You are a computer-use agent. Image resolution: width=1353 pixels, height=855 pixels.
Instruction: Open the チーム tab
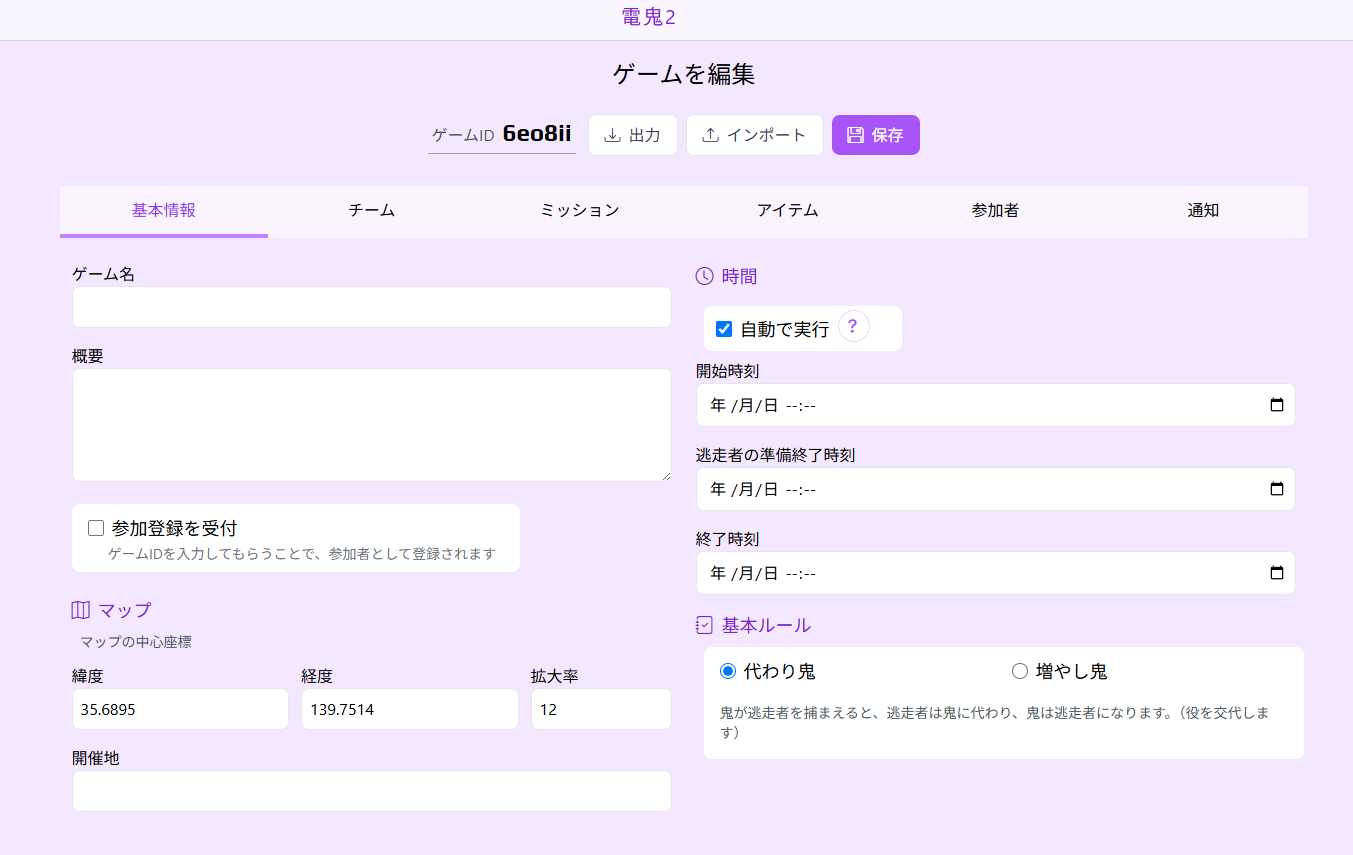tap(372, 211)
